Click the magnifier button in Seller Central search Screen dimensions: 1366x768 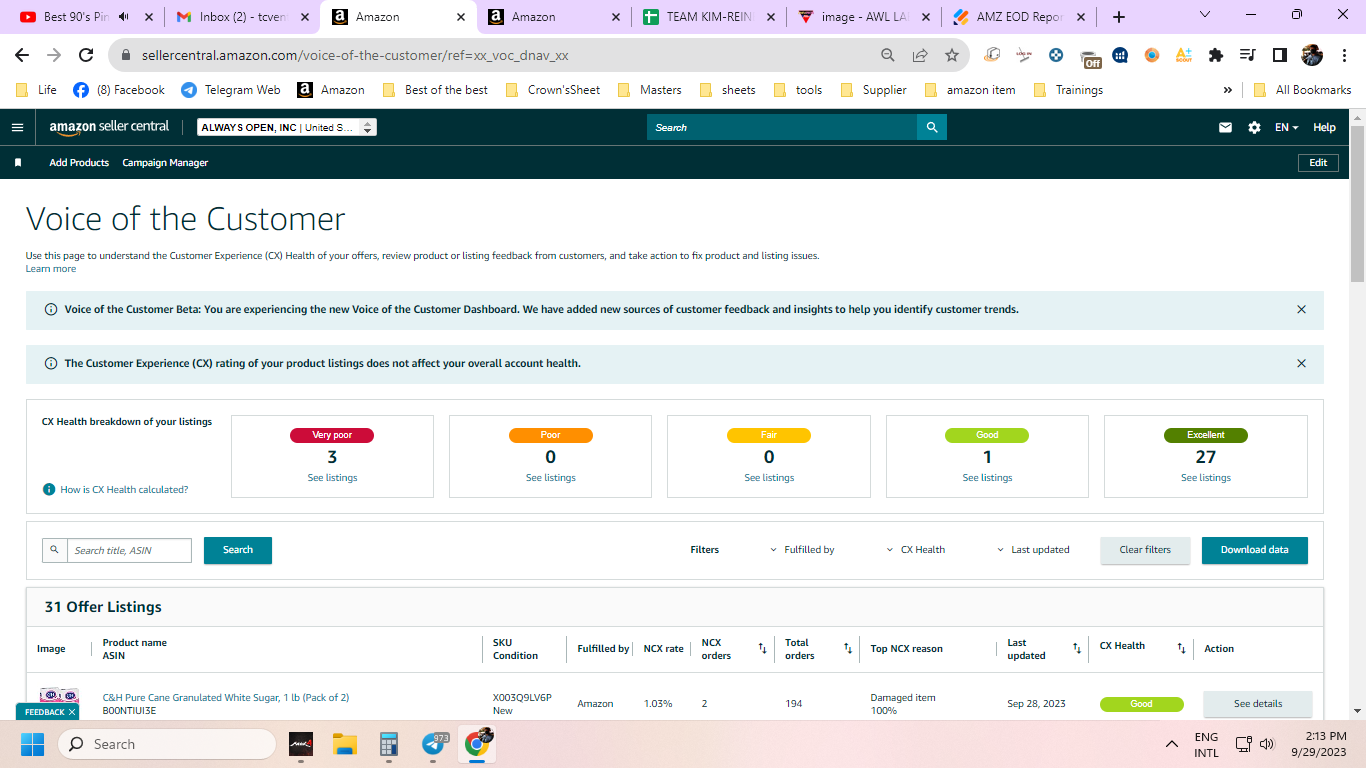932,128
